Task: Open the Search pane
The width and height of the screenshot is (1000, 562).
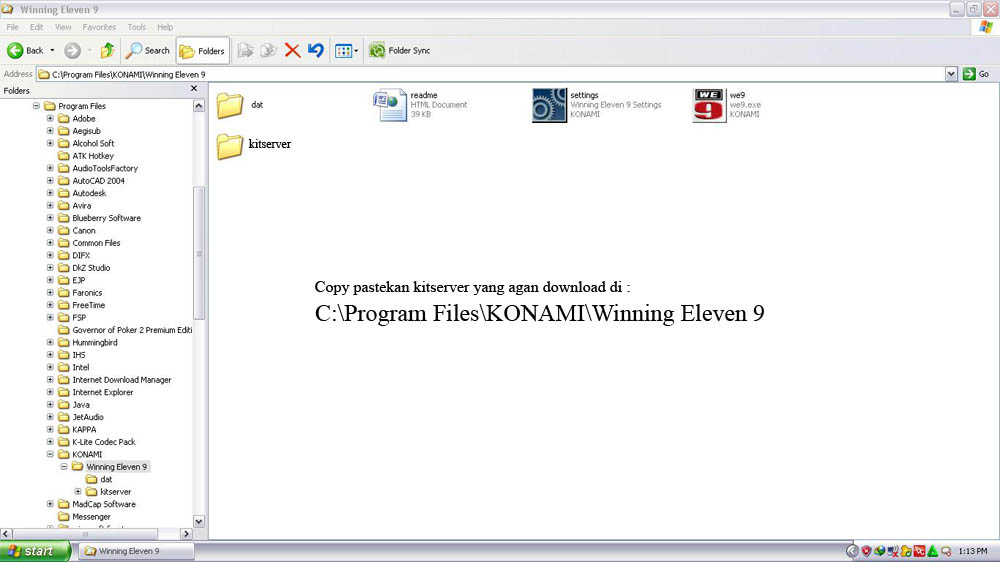Action: point(147,50)
